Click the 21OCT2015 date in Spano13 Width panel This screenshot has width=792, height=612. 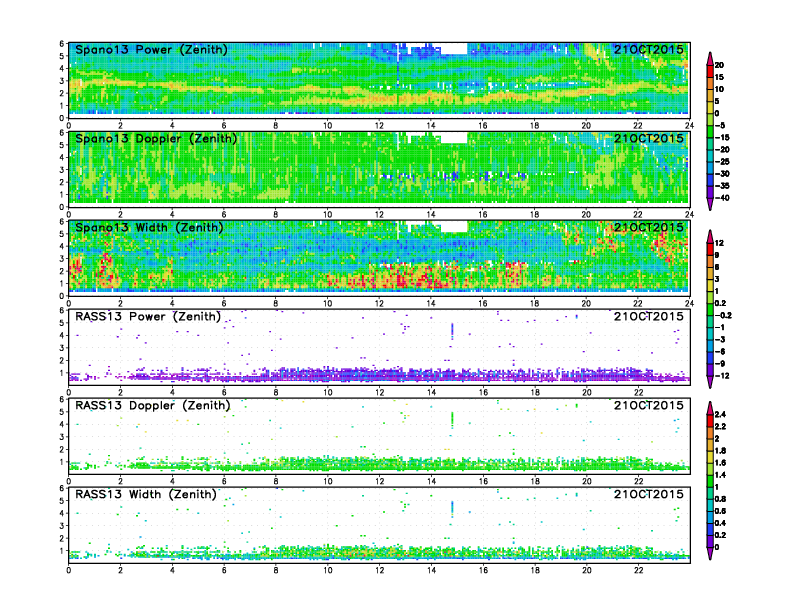[649, 227]
